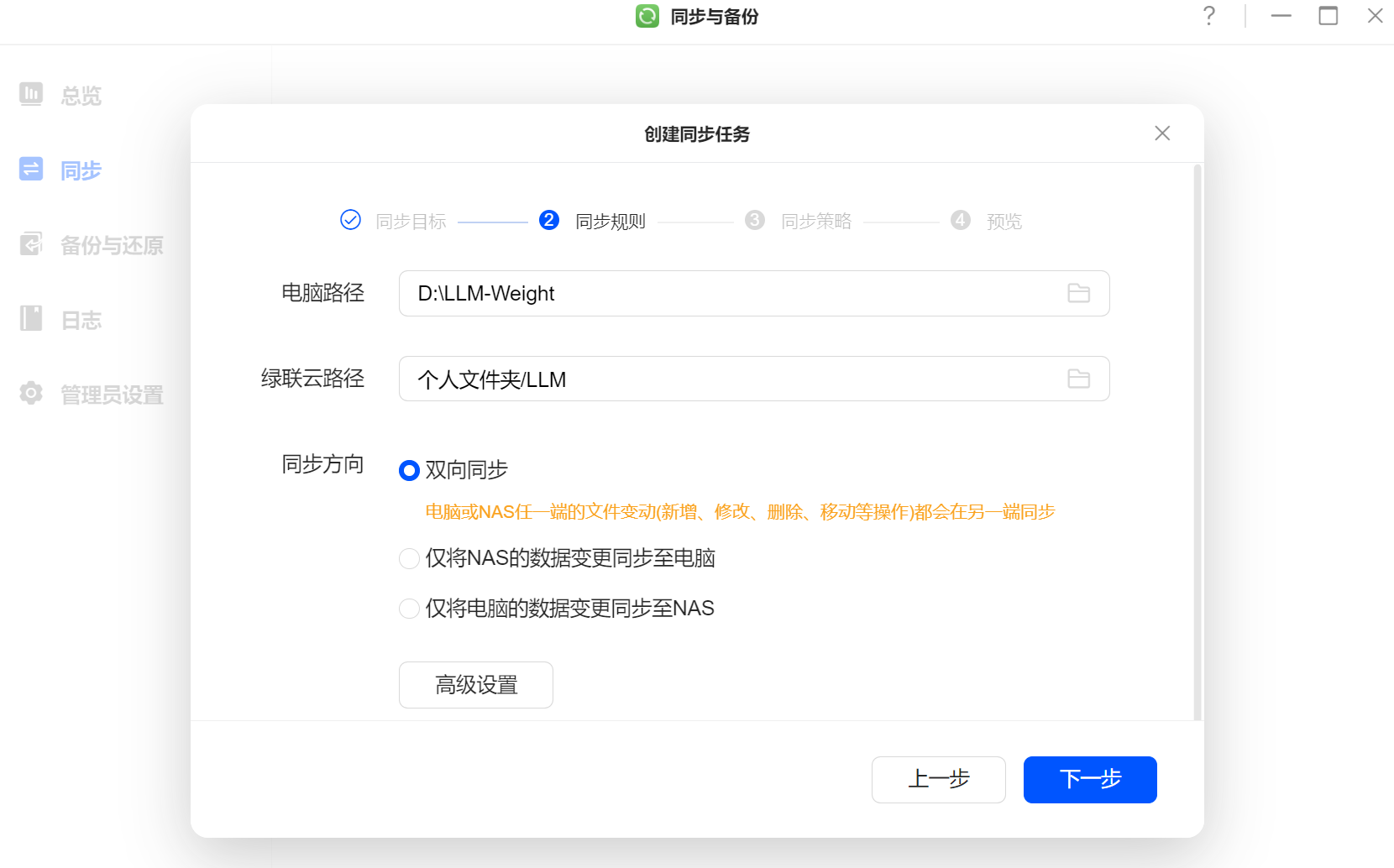Go back with the 上一步 button

click(938, 780)
